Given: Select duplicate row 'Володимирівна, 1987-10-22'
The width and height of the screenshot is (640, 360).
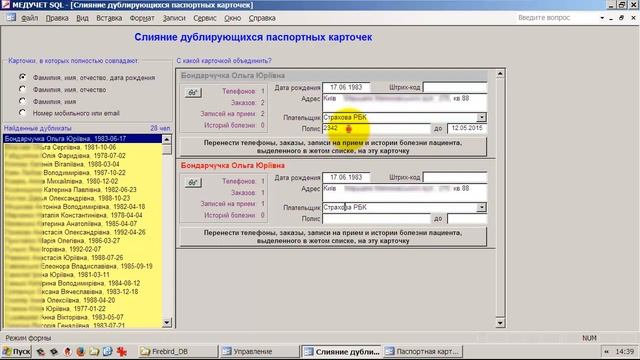Looking at the screenshot, I should [83, 173].
